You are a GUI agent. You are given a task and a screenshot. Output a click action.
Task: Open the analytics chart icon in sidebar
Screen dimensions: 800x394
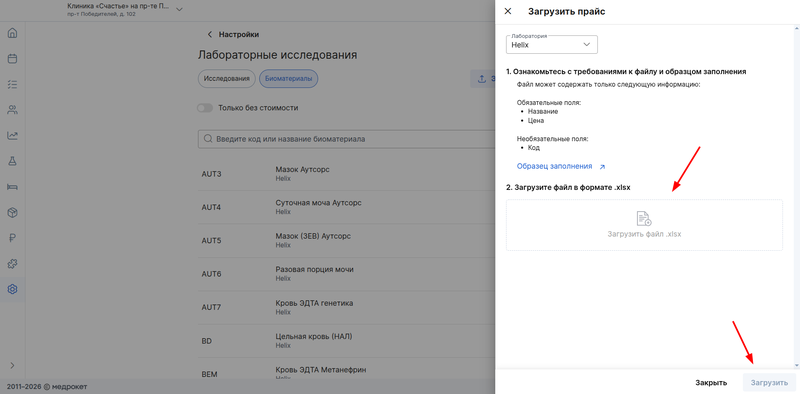point(13,135)
